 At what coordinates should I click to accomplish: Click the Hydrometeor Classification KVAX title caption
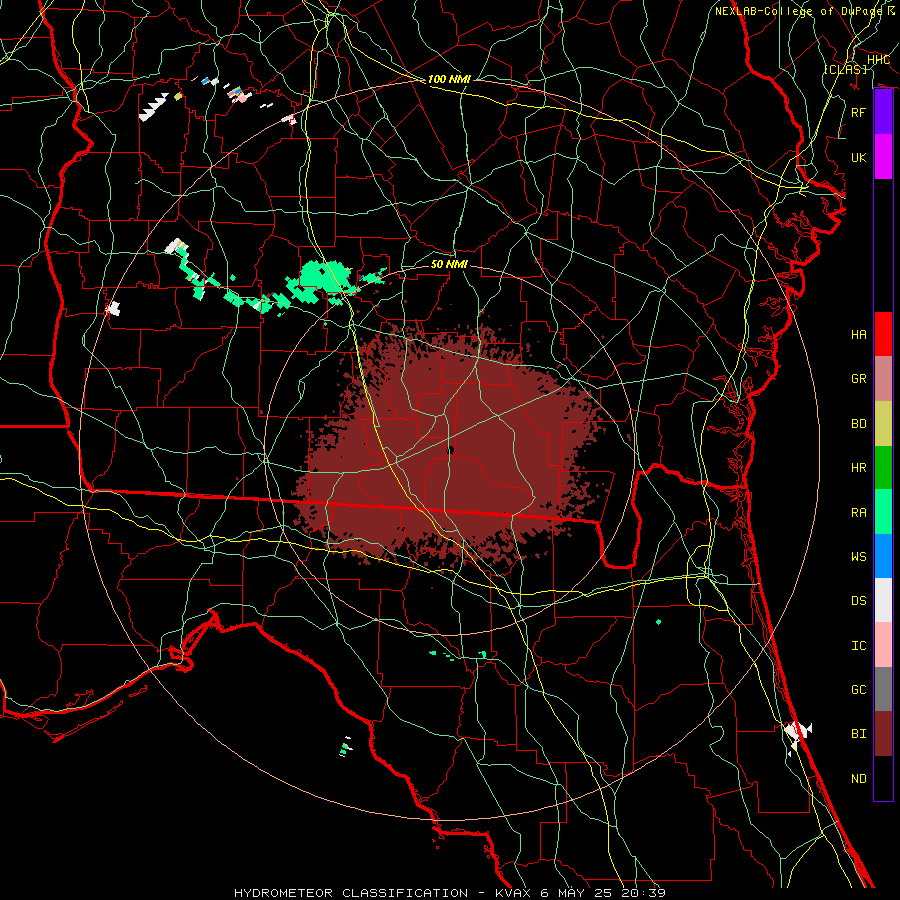(x=450, y=893)
